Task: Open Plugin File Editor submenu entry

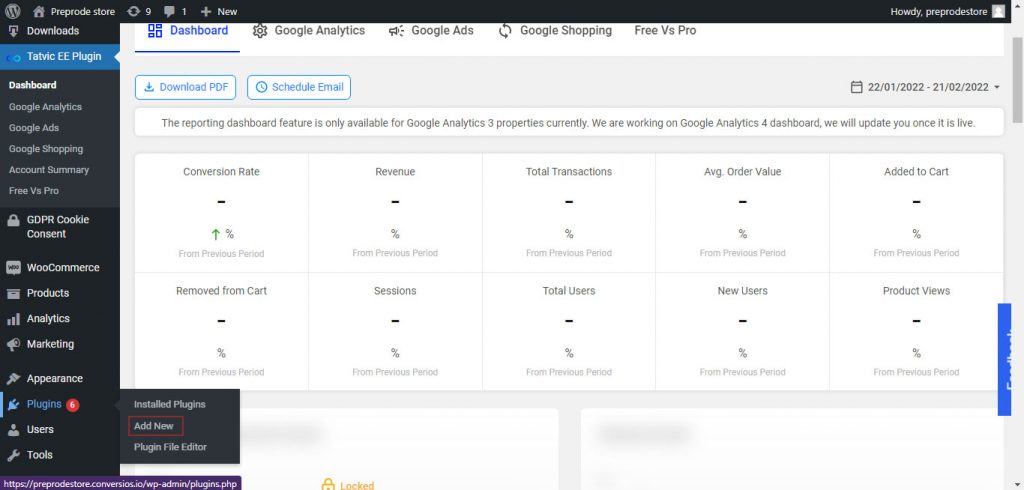Action: 170,447
